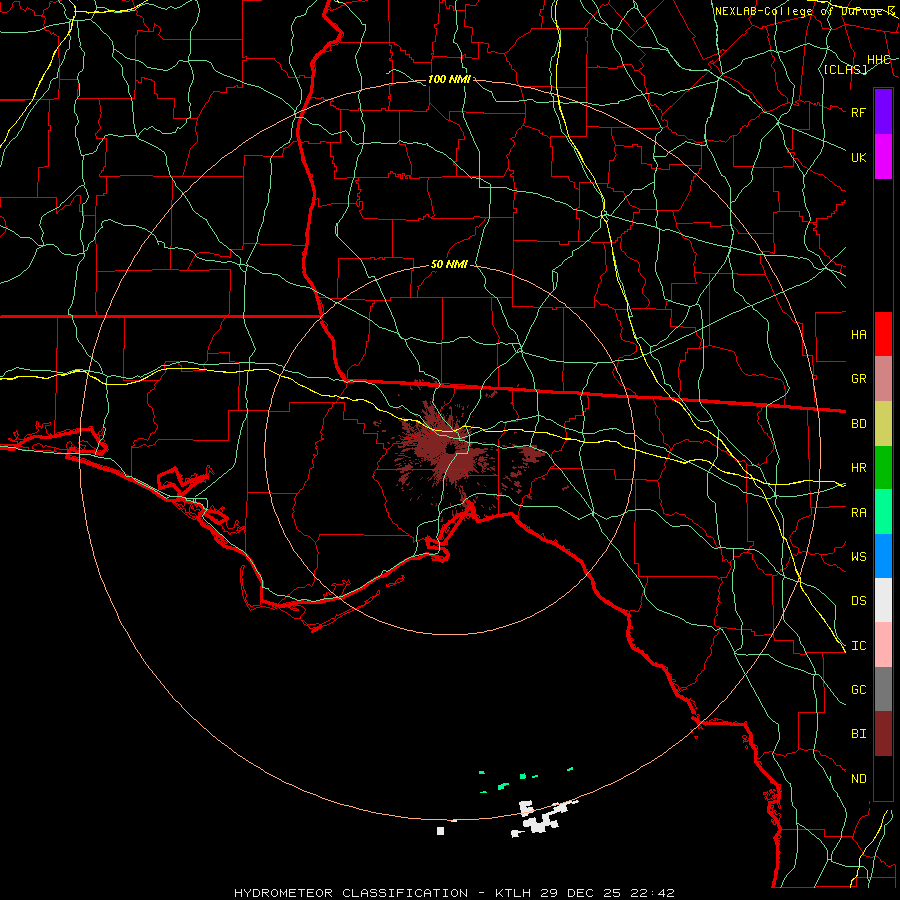
Task: Click the small isolated white square echo offshore
Action: (440, 831)
